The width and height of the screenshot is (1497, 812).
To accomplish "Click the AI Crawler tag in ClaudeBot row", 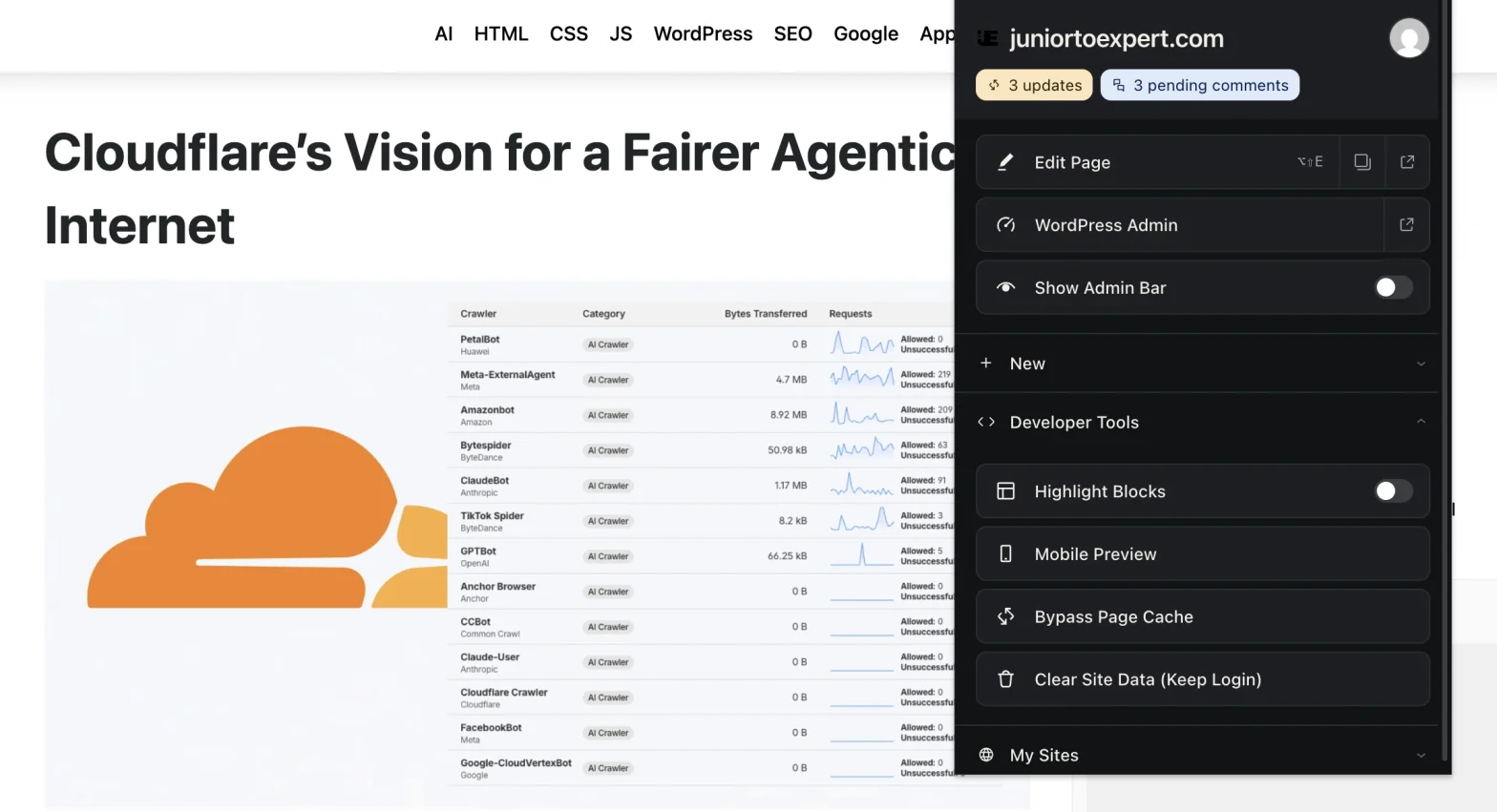I will coord(608,486).
